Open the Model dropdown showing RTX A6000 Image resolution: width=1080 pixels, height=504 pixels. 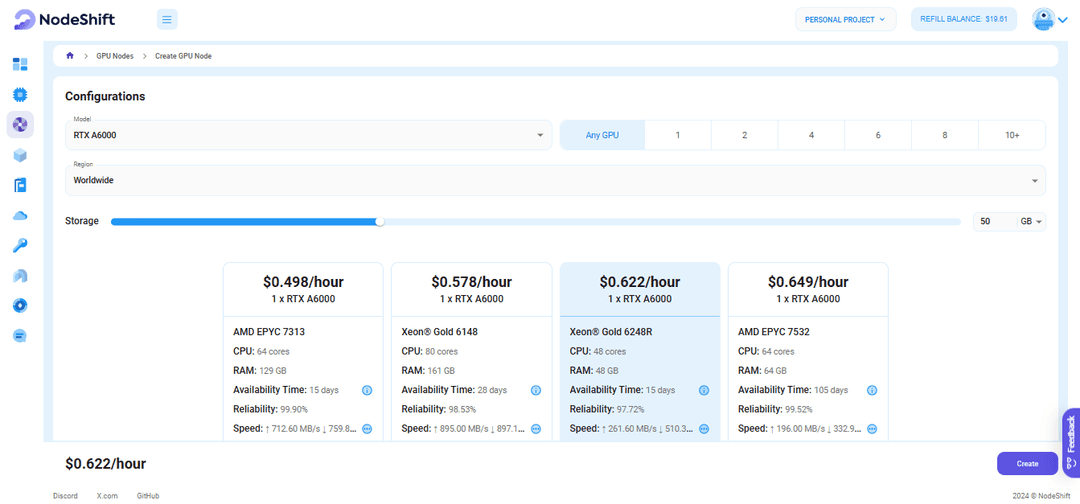tap(309, 135)
